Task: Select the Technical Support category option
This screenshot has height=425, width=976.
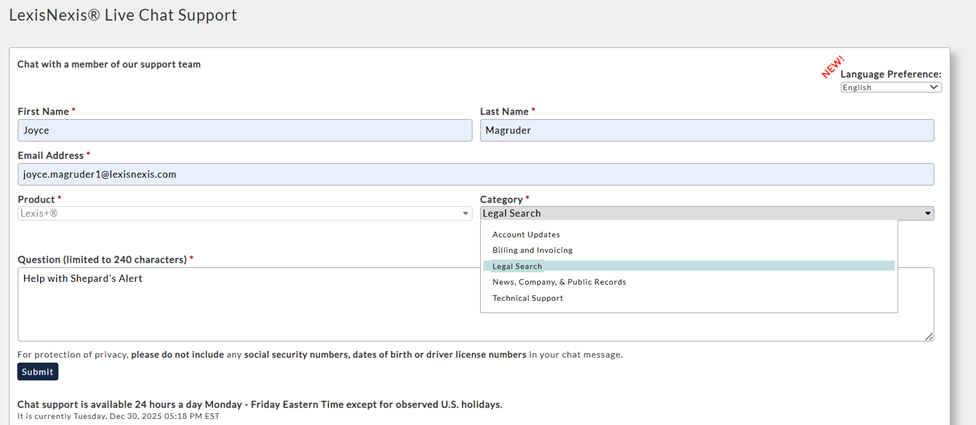Action: 527,298
